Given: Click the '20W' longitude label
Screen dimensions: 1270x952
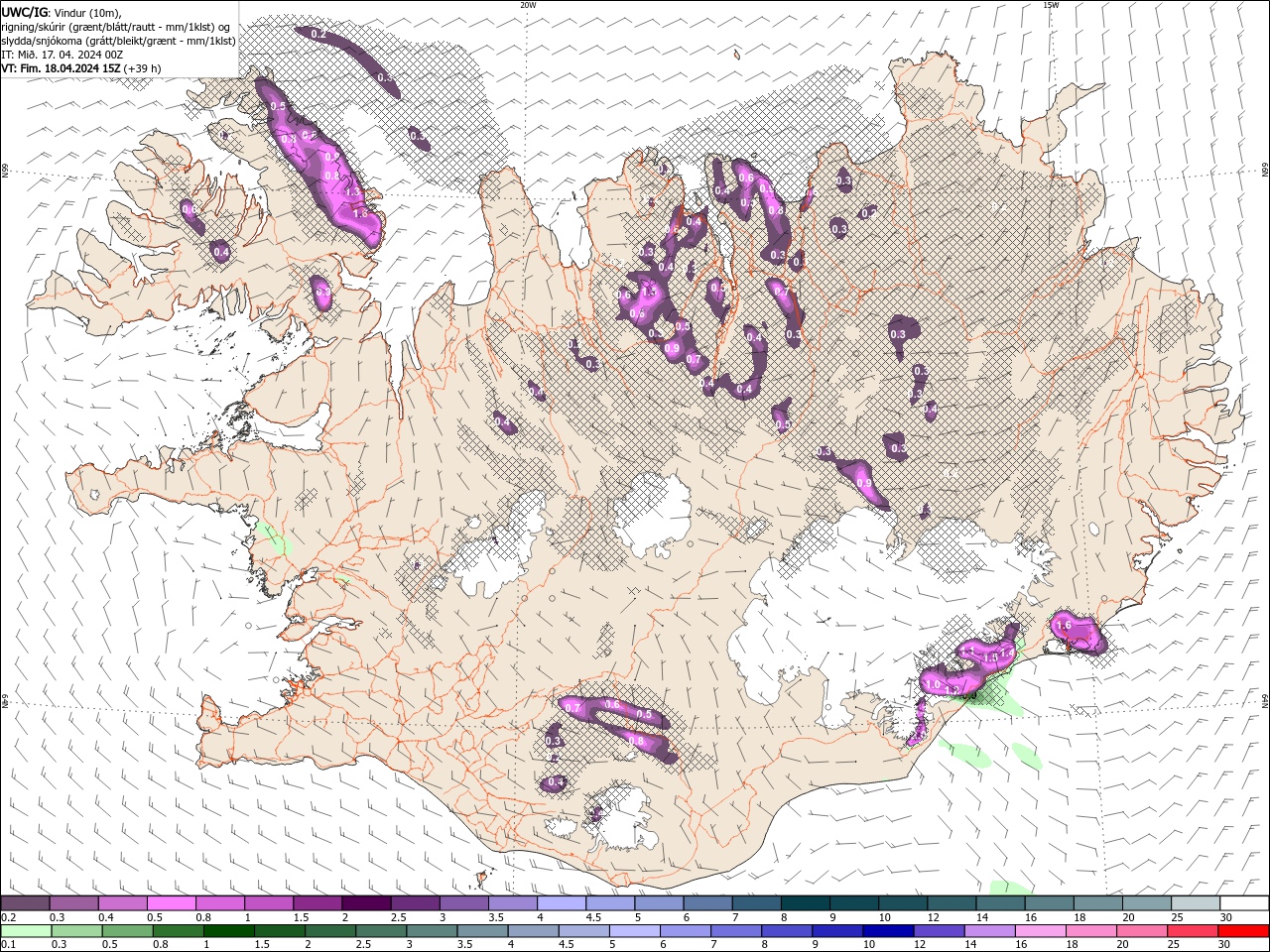Looking at the screenshot, I should 528,5.
